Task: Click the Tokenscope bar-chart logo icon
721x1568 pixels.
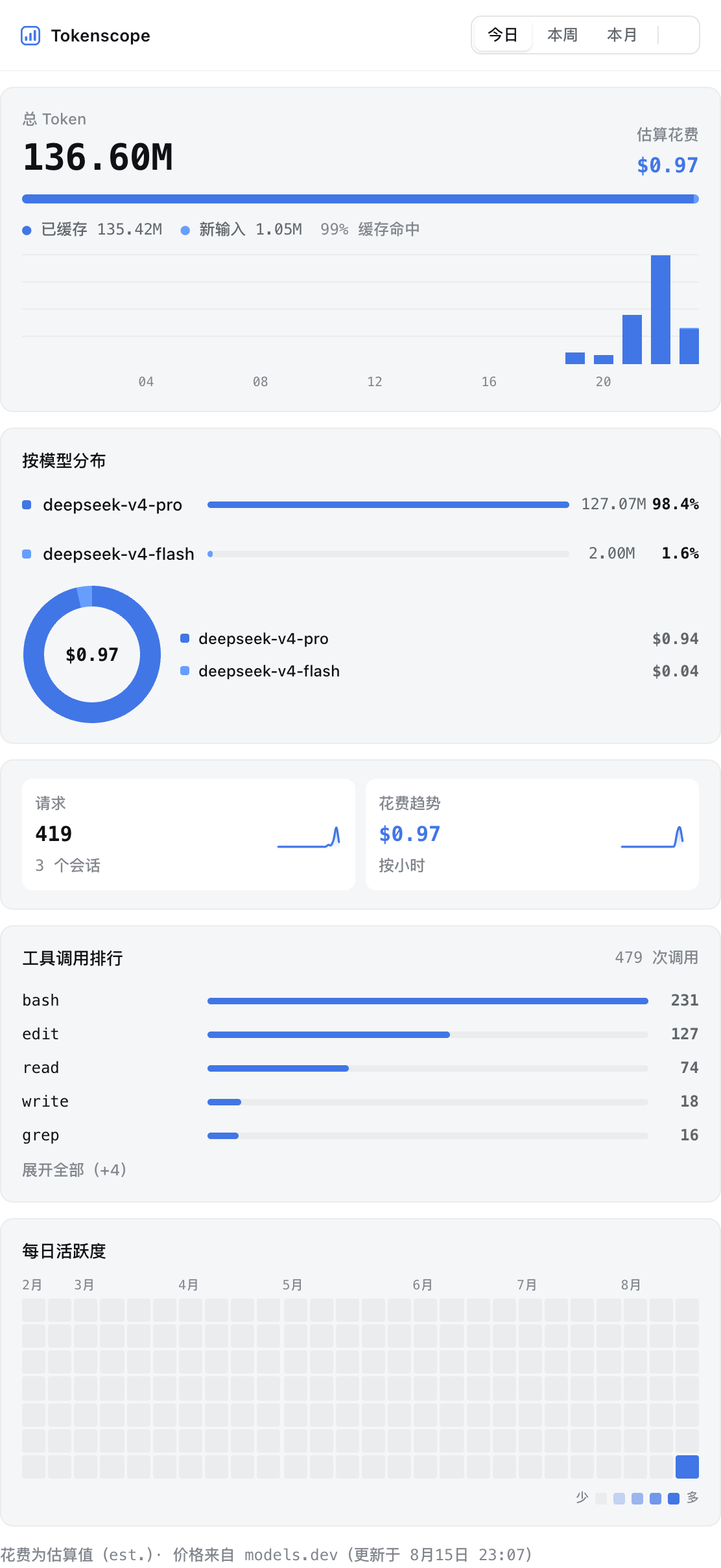Action: (x=30, y=35)
